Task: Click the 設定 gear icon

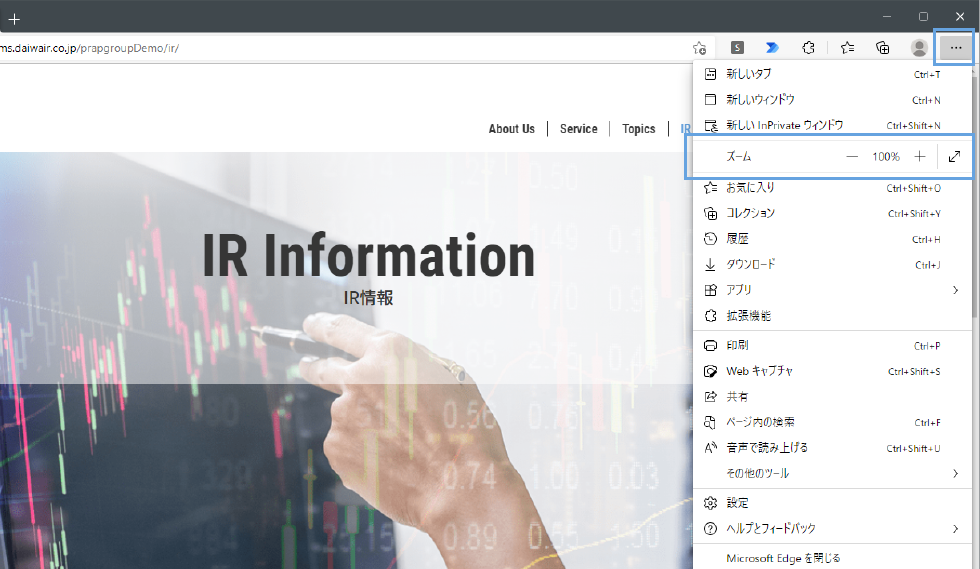Action: point(710,503)
